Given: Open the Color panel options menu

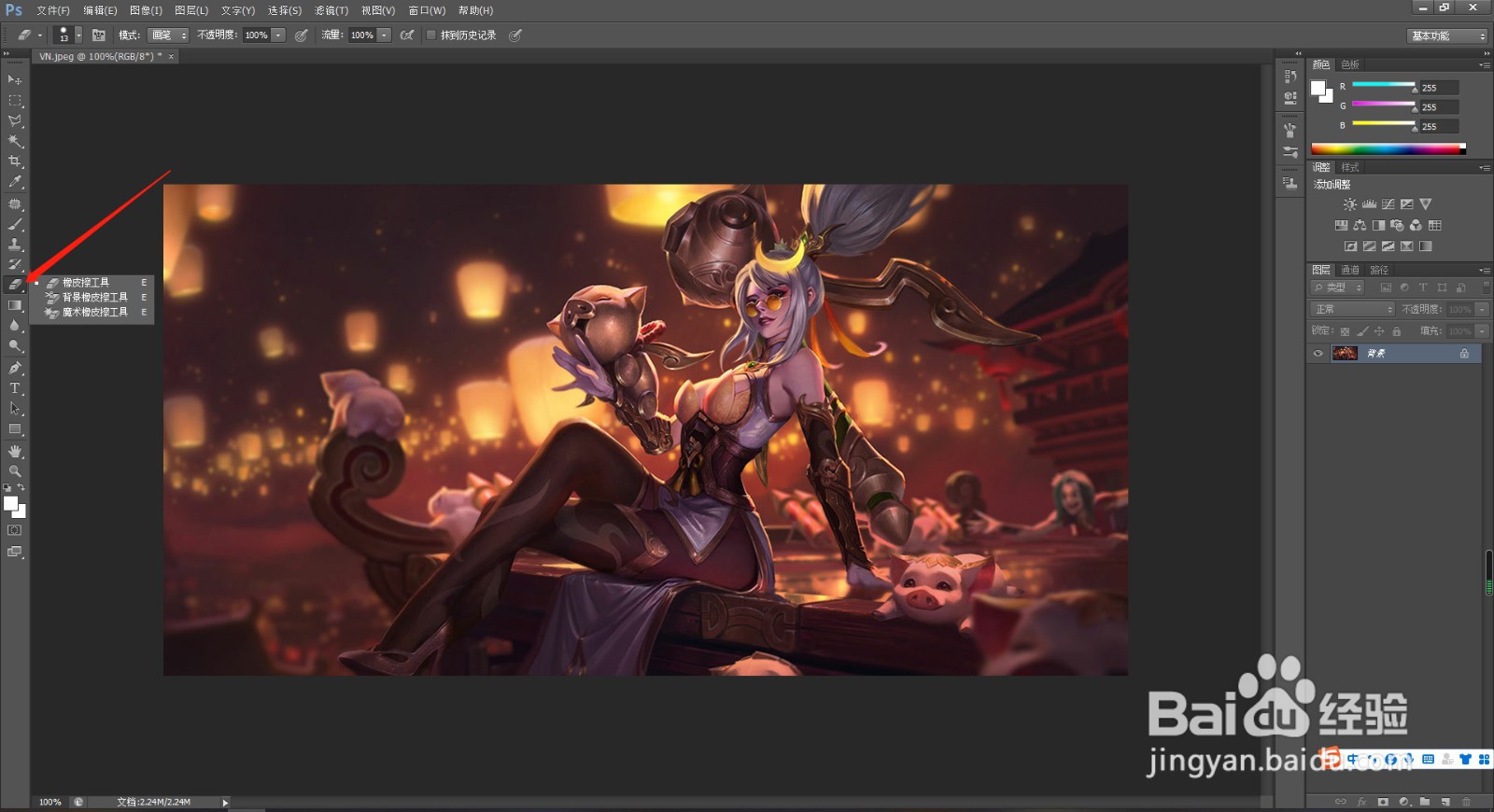Looking at the screenshot, I should pyautogui.click(x=1485, y=65).
